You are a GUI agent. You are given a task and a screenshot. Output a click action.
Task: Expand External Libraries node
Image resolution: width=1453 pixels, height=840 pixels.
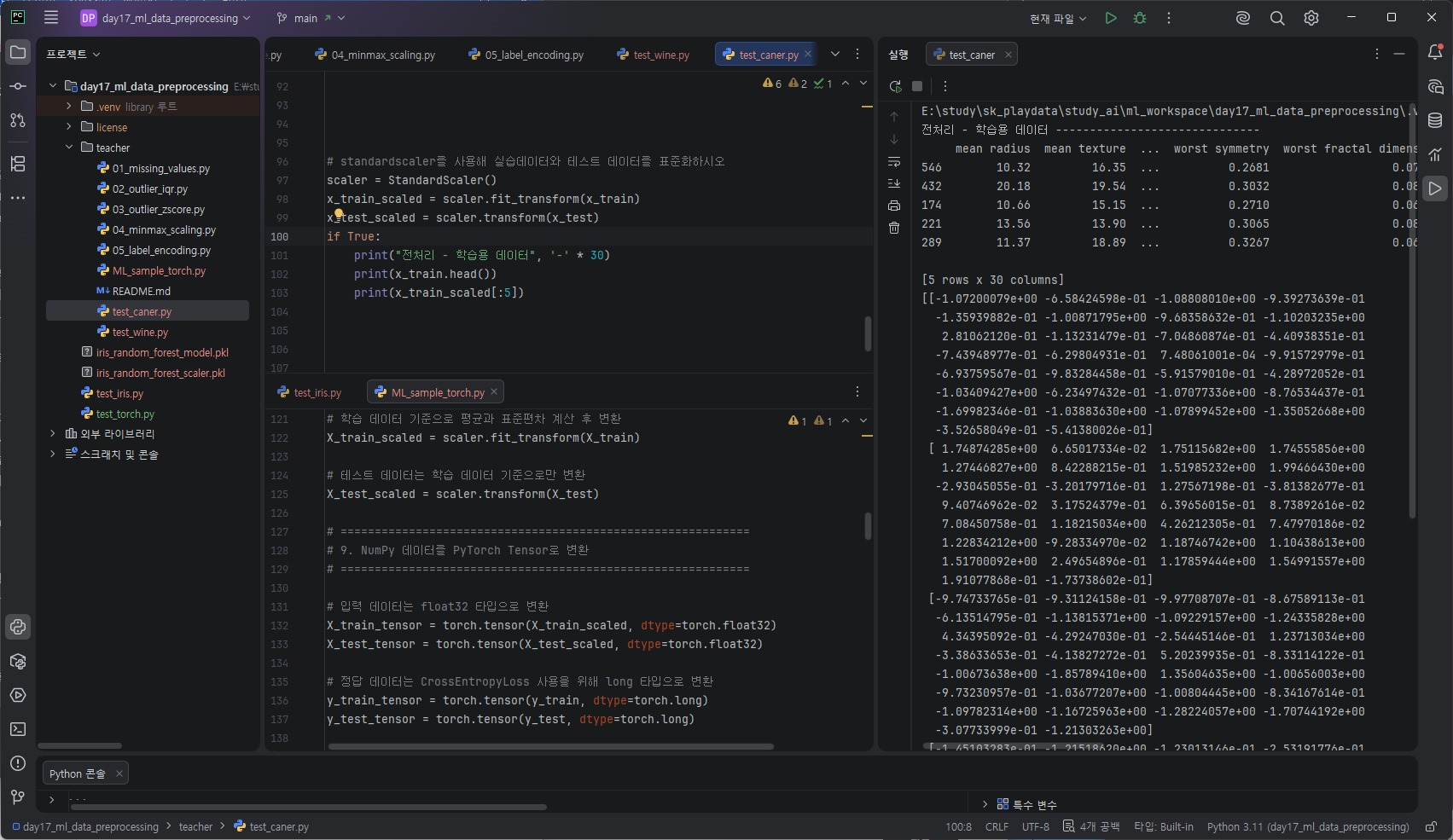click(x=53, y=433)
